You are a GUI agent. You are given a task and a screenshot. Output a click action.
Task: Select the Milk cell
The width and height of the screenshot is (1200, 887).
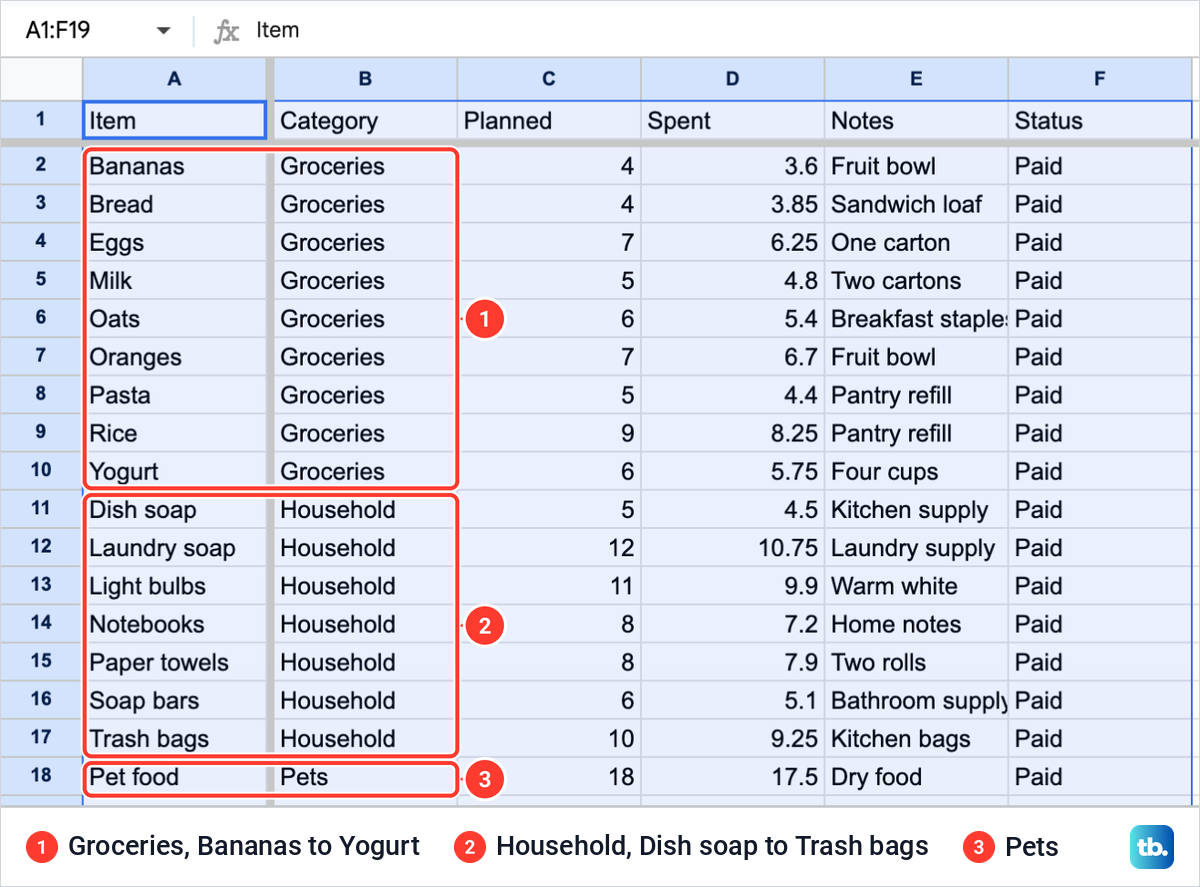click(175, 280)
